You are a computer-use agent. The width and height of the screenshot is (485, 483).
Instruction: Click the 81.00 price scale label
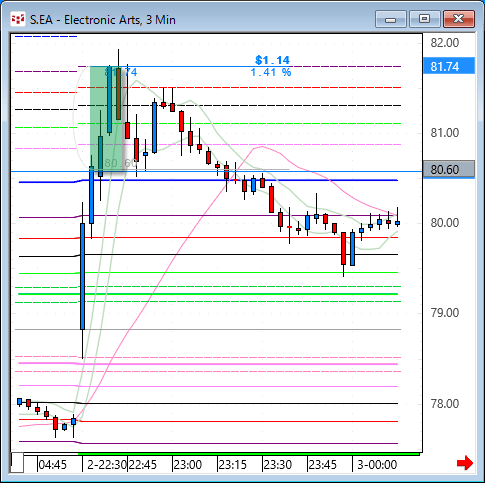[x=445, y=133]
